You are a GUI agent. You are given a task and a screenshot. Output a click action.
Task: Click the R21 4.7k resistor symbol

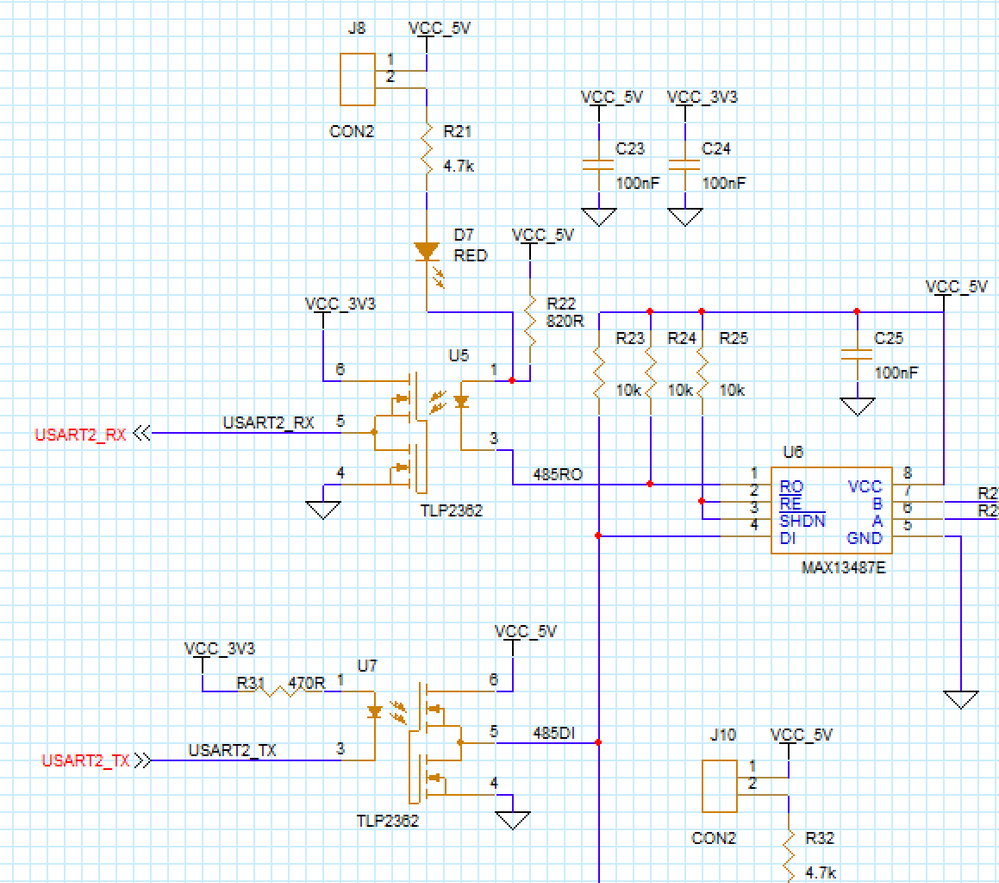pyautogui.click(x=427, y=148)
